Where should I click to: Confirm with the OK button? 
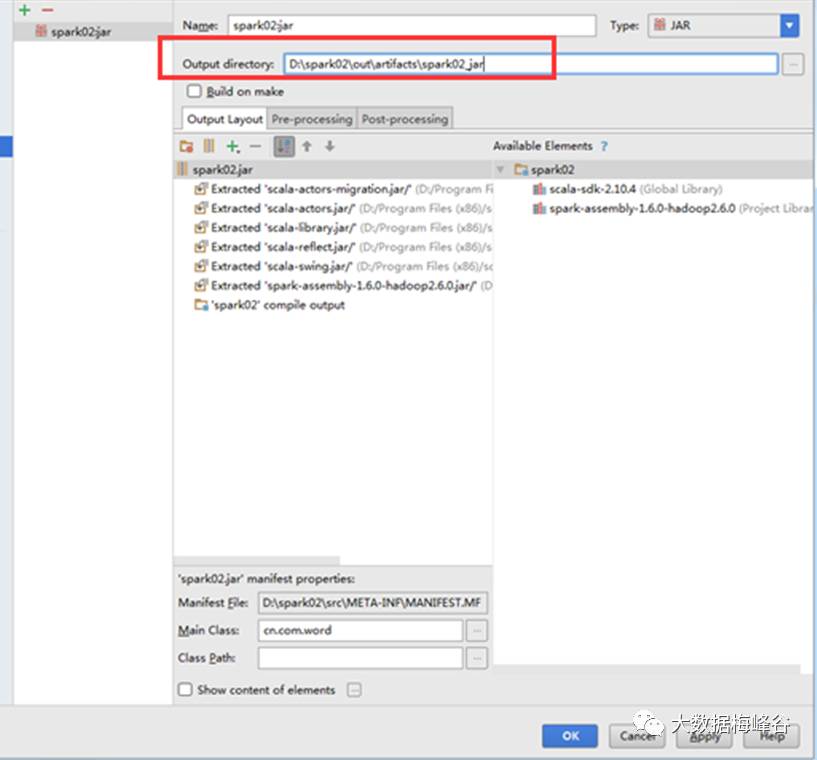tap(570, 736)
